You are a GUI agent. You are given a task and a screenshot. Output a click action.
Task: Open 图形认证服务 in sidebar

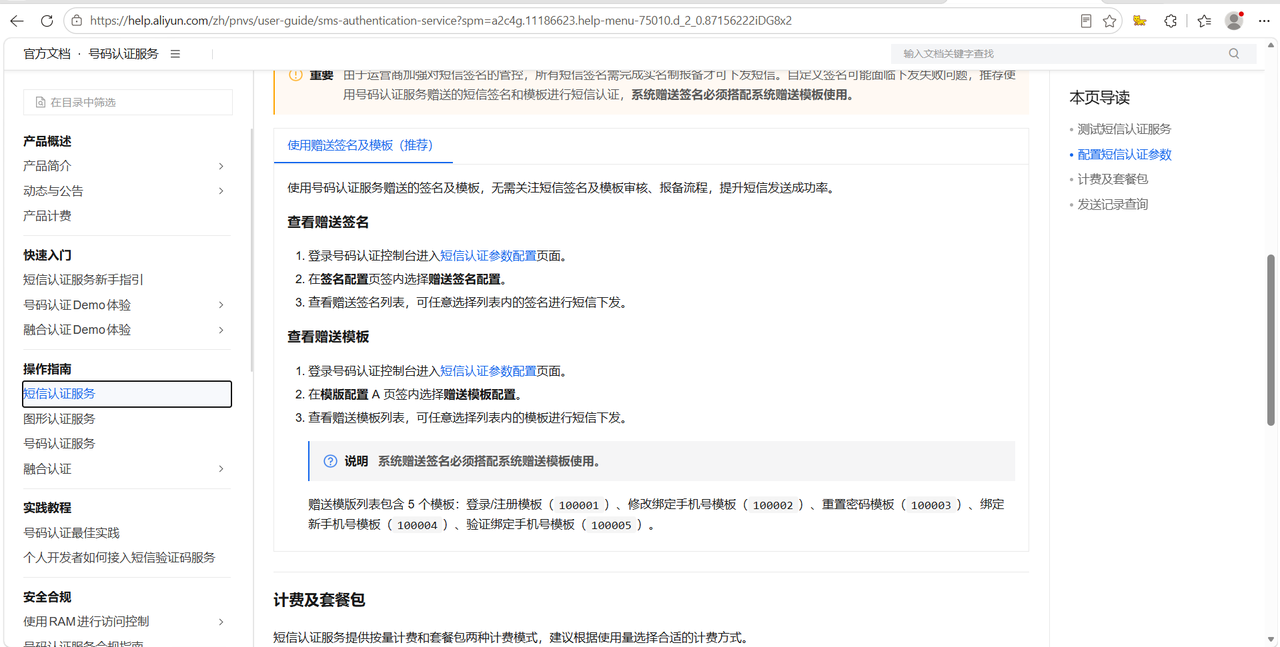click(59, 419)
